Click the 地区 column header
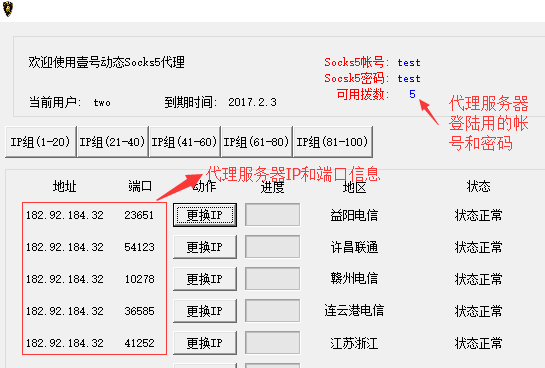This screenshot has width=545, height=368. (355, 188)
